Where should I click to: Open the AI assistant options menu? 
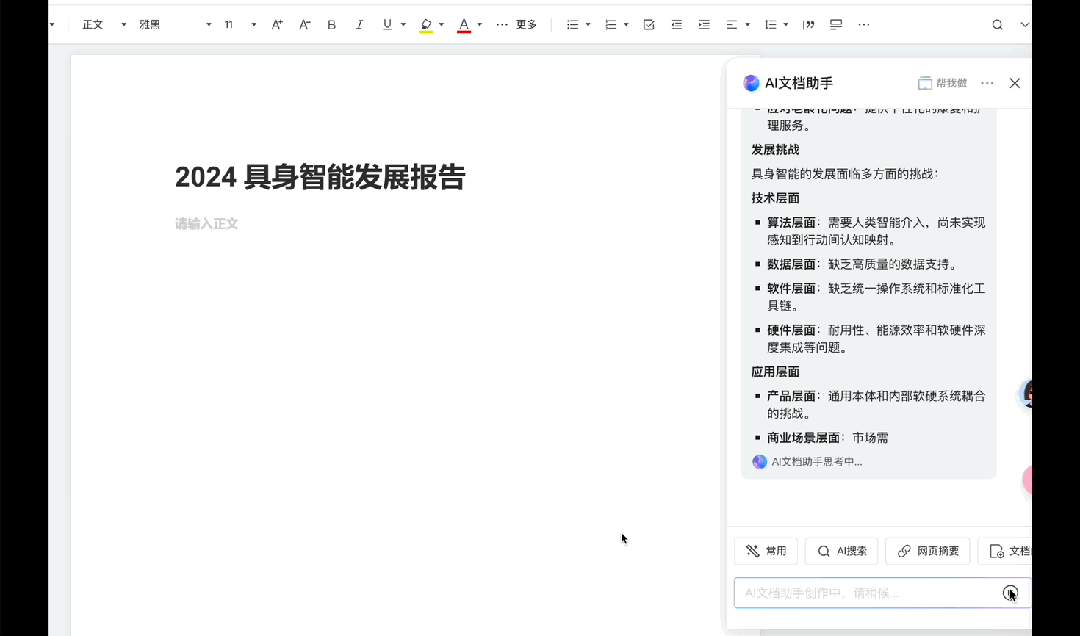click(986, 83)
